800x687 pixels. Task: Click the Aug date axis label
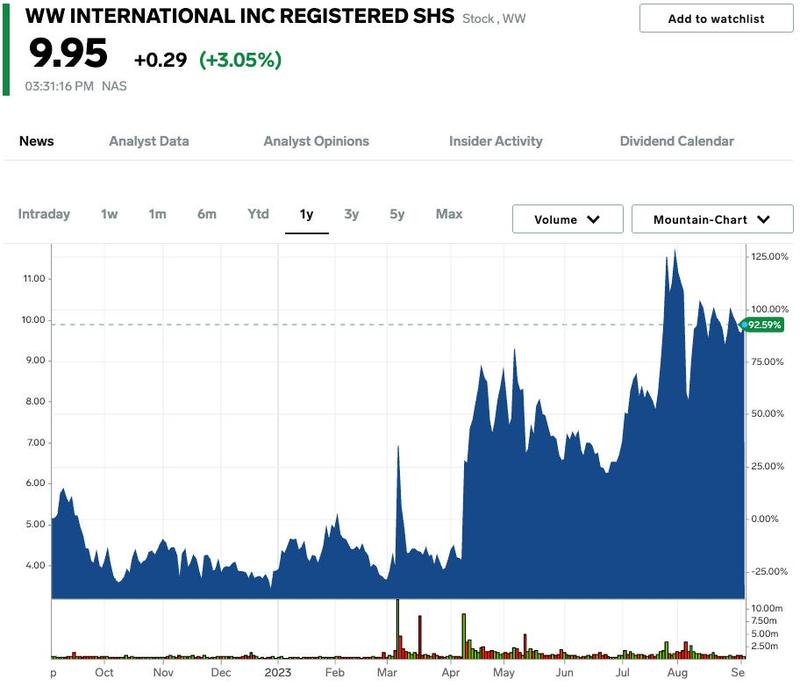click(x=677, y=673)
